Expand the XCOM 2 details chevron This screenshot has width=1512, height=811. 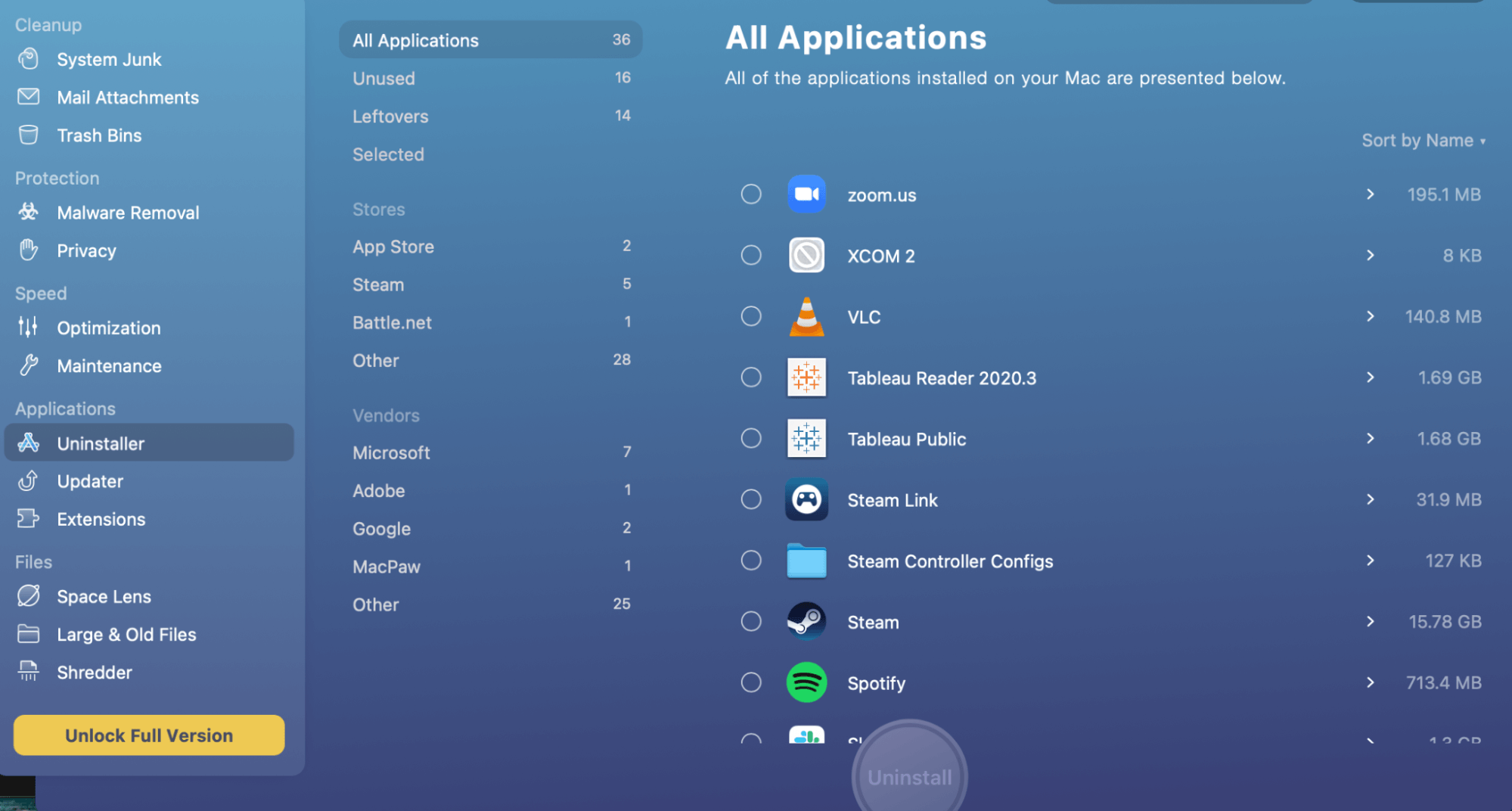pos(1370,256)
